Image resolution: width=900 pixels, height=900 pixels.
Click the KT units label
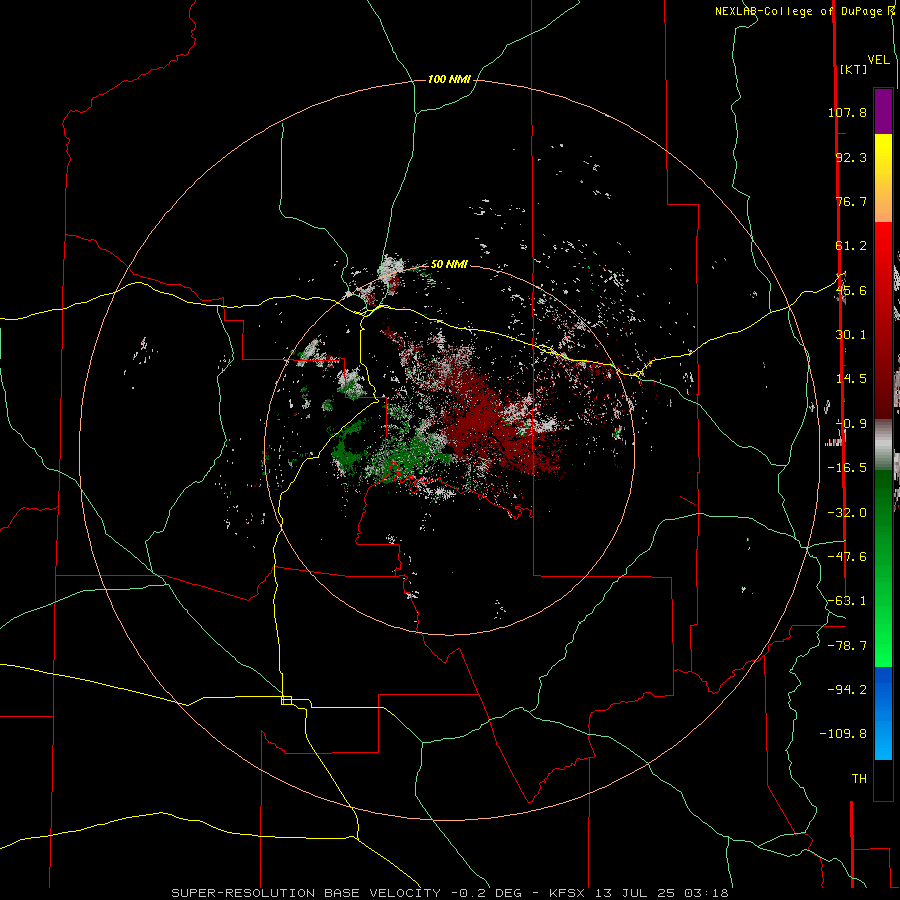pos(853,69)
